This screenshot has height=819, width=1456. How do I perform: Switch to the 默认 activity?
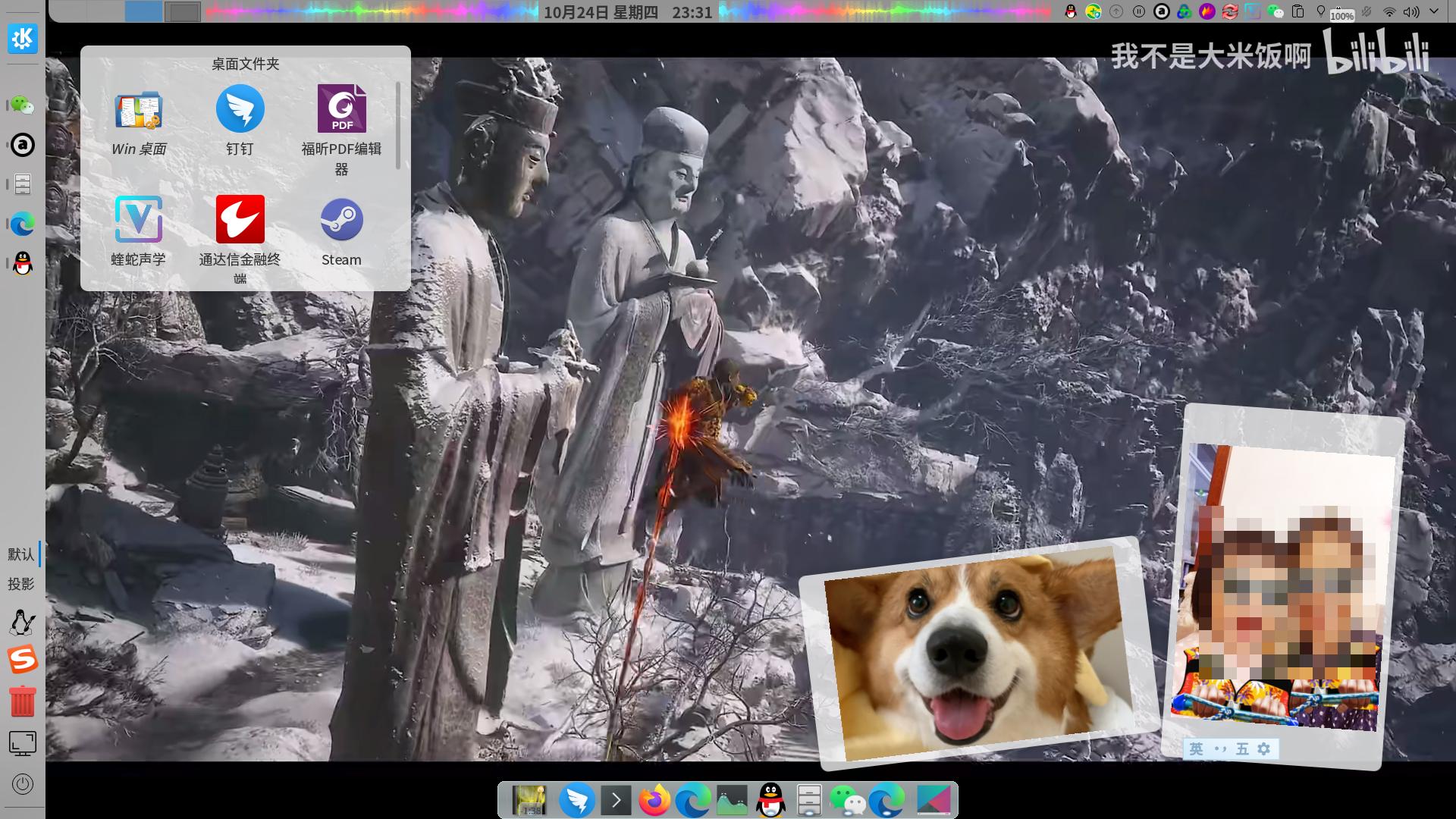[21, 554]
